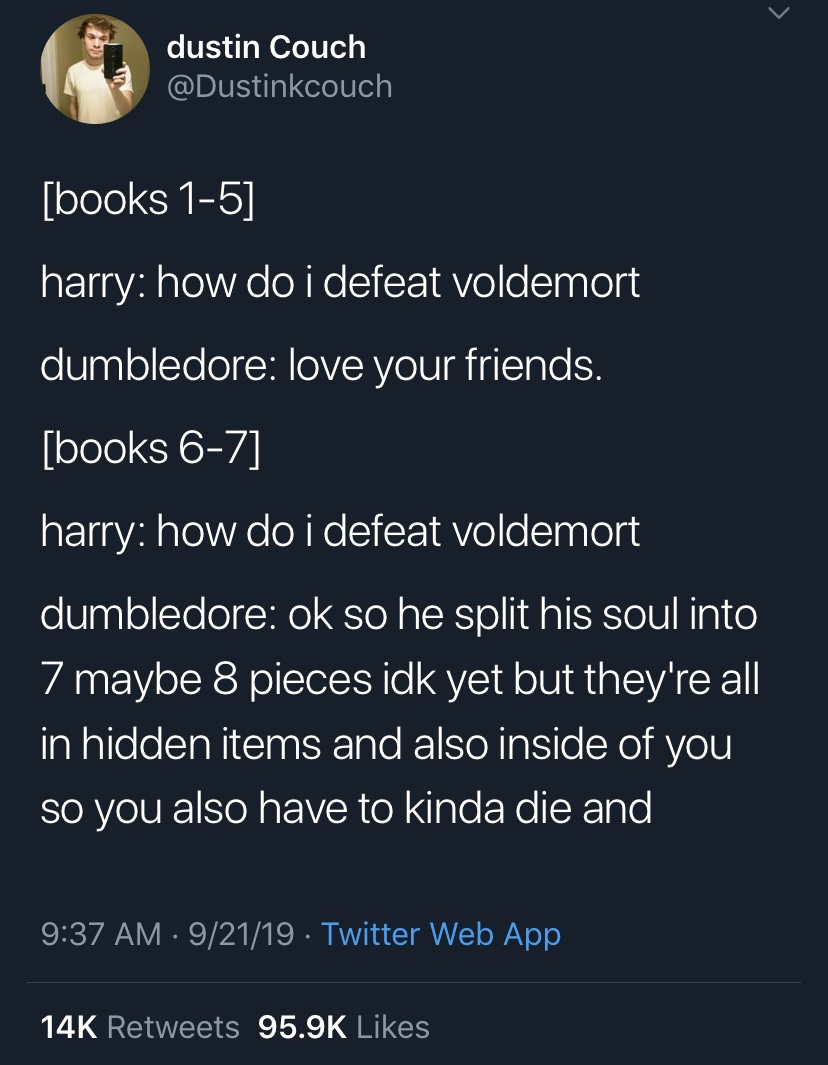Click the harry line under books 6-7
The width and height of the screenshot is (828, 1065).
coord(340,531)
